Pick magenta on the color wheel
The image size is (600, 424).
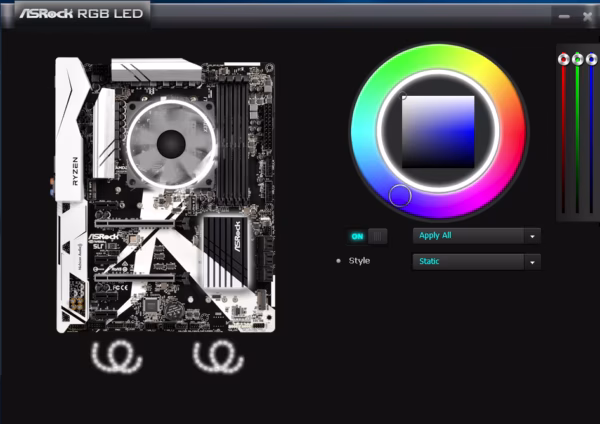(476, 197)
